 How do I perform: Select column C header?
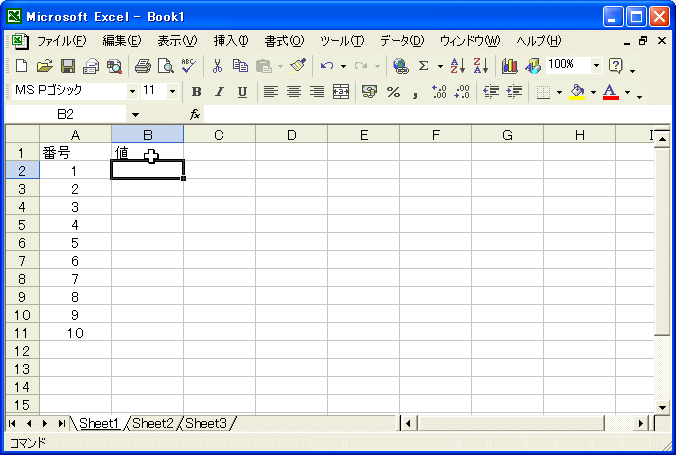[x=219, y=135]
